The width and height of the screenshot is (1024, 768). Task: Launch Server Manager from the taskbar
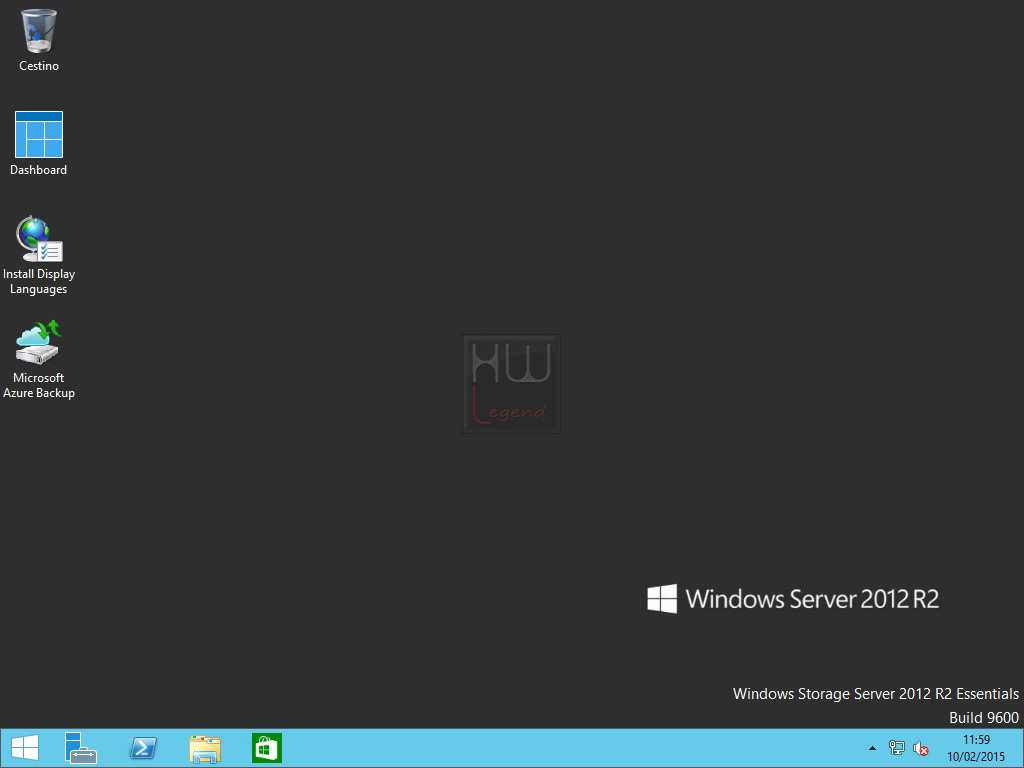pos(81,748)
